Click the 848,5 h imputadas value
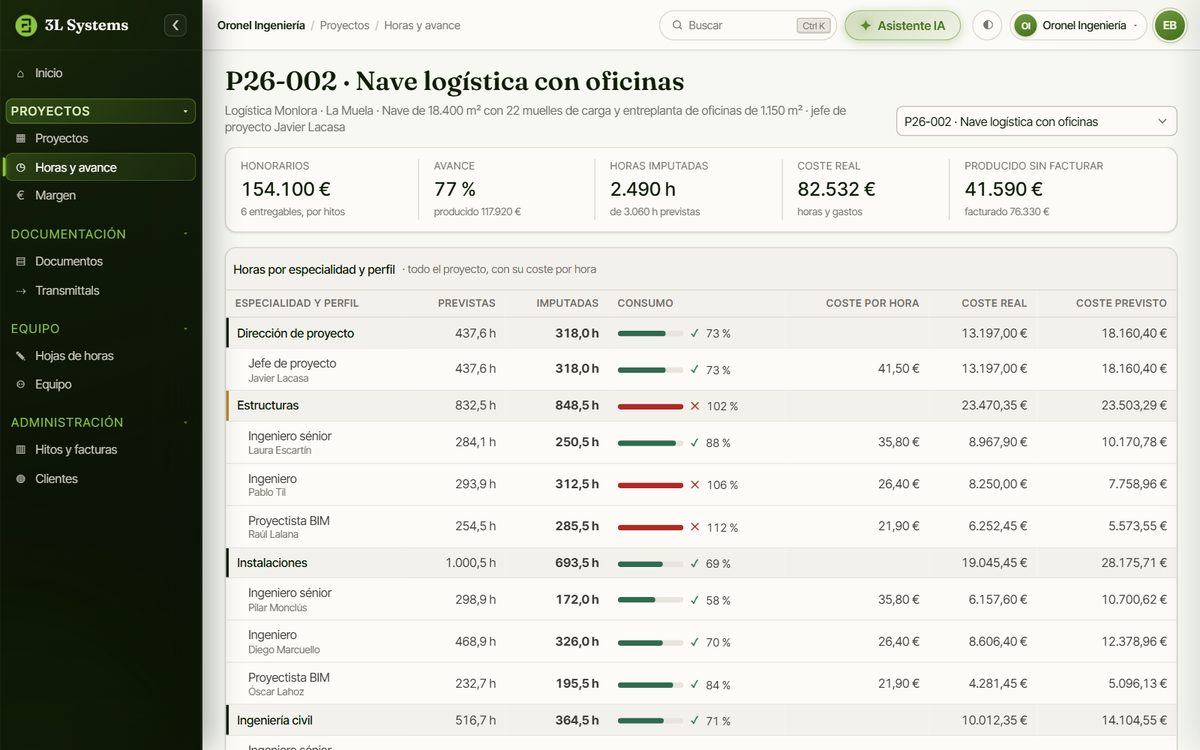 [577, 406]
